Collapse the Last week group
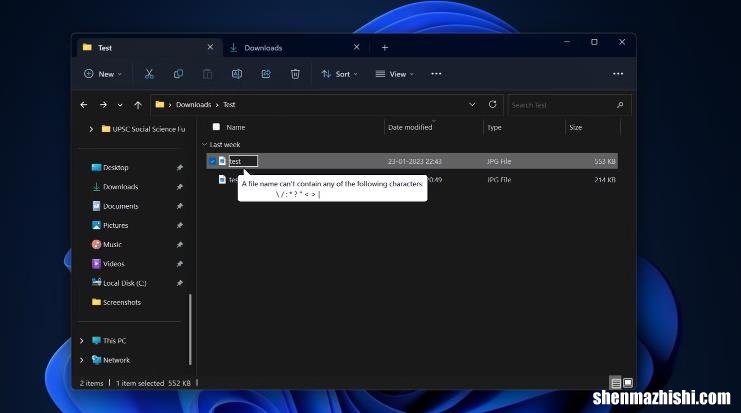 [205, 144]
